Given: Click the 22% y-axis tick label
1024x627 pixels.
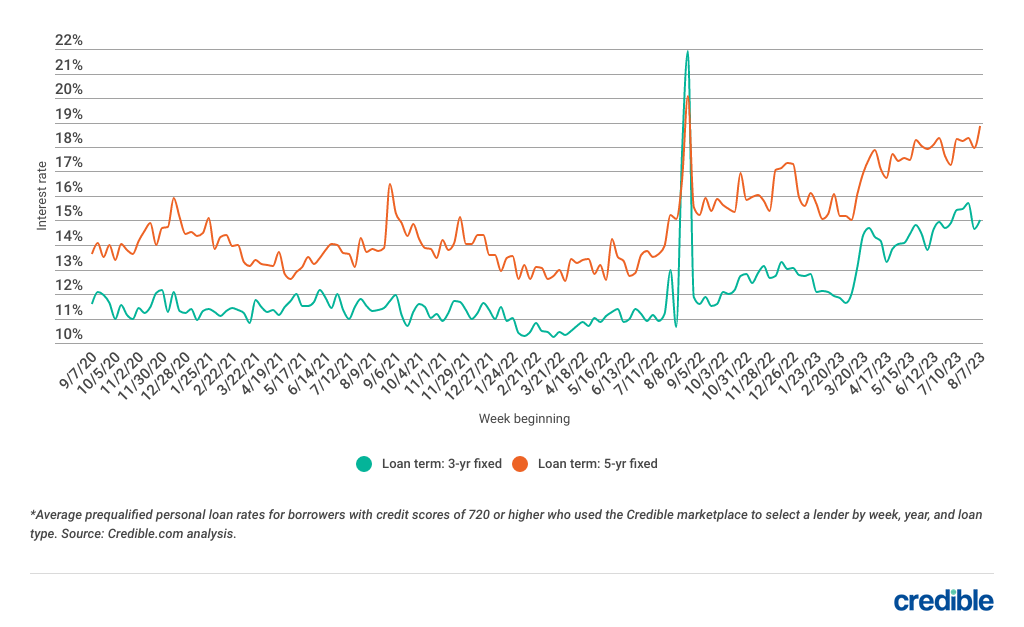Looking at the screenshot, I should coord(68,41).
